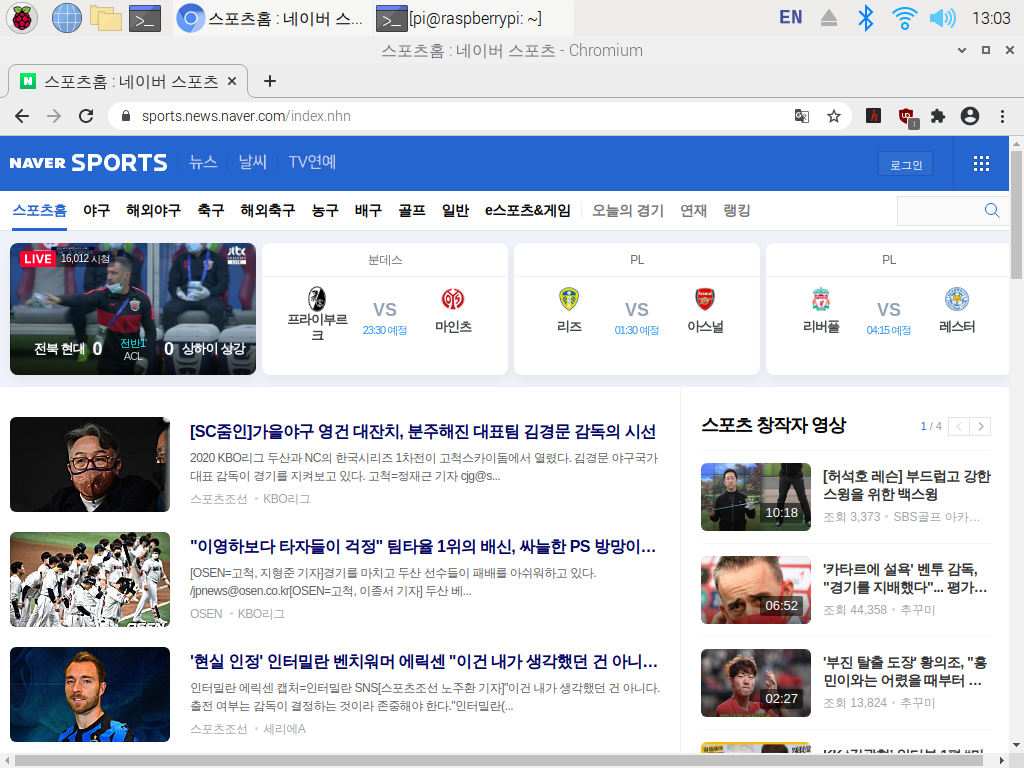Go forward in browser history
Image resolution: width=1024 pixels, height=768 pixels.
(54, 116)
